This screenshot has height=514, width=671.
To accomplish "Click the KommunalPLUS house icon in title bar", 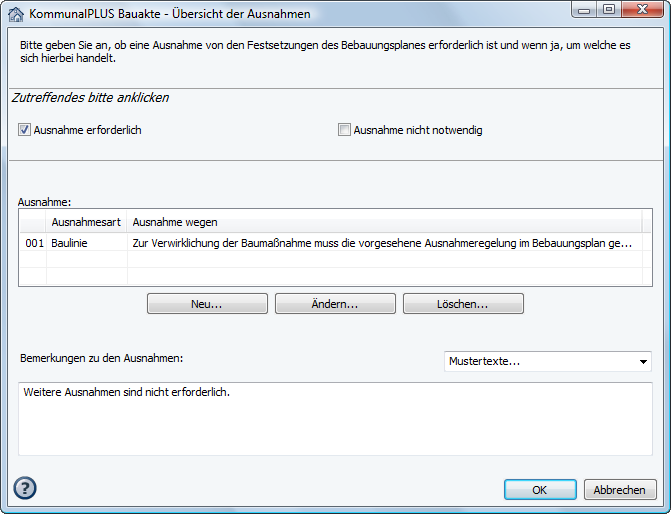I will (x=16, y=14).
